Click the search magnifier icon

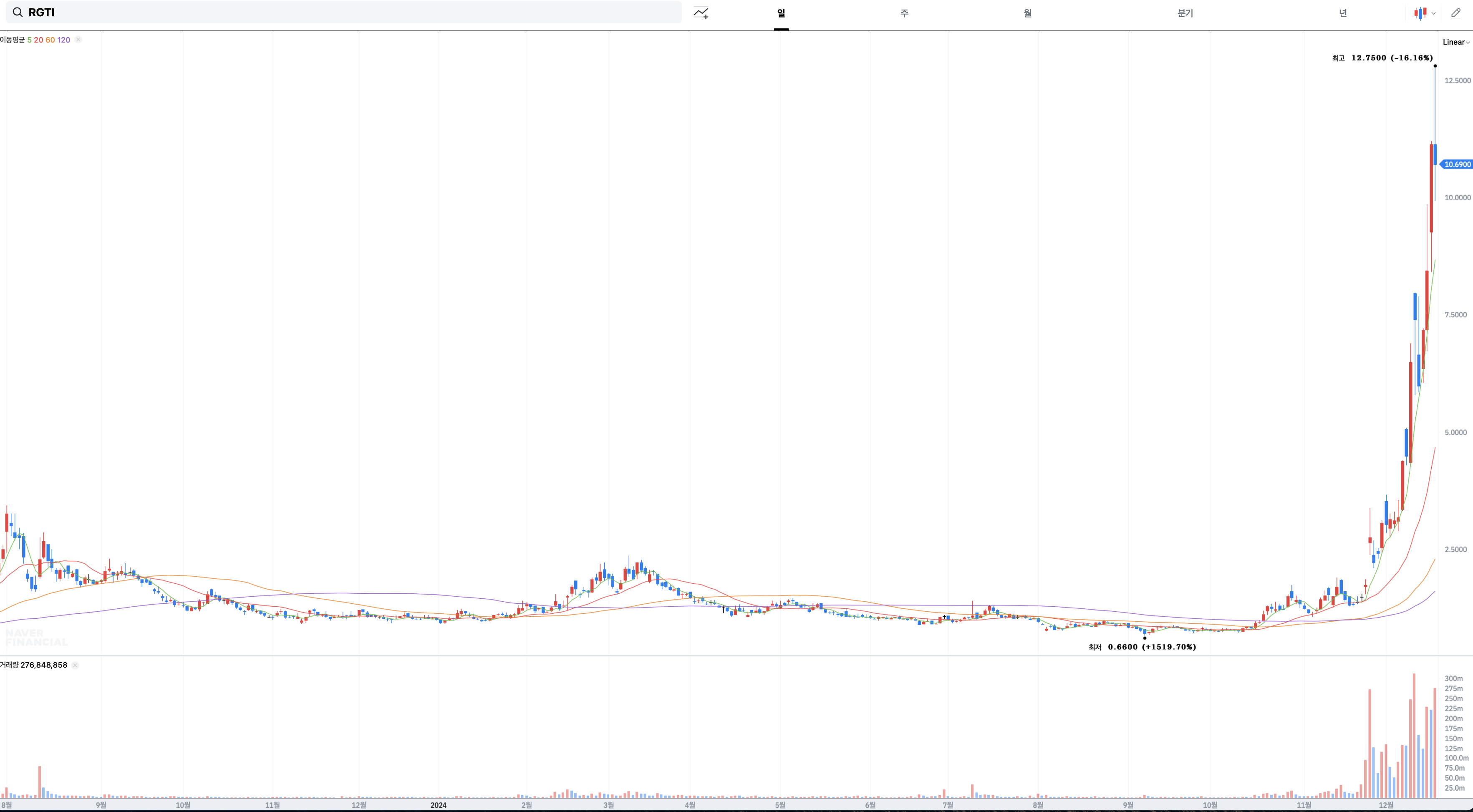17,12
